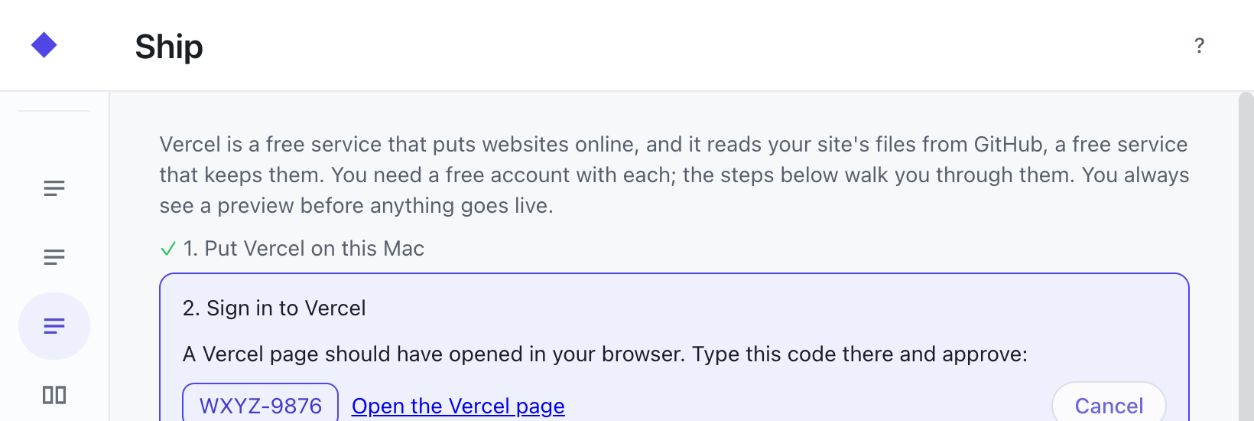The width and height of the screenshot is (1254, 421).
Task: Click the purple diamond app logo
Action: point(44,45)
